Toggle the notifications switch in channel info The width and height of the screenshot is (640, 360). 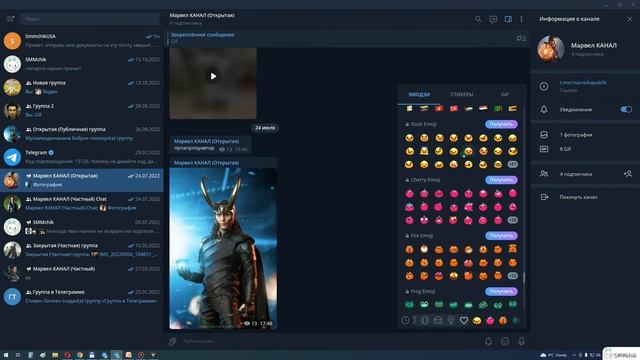click(x=626, y=109)
